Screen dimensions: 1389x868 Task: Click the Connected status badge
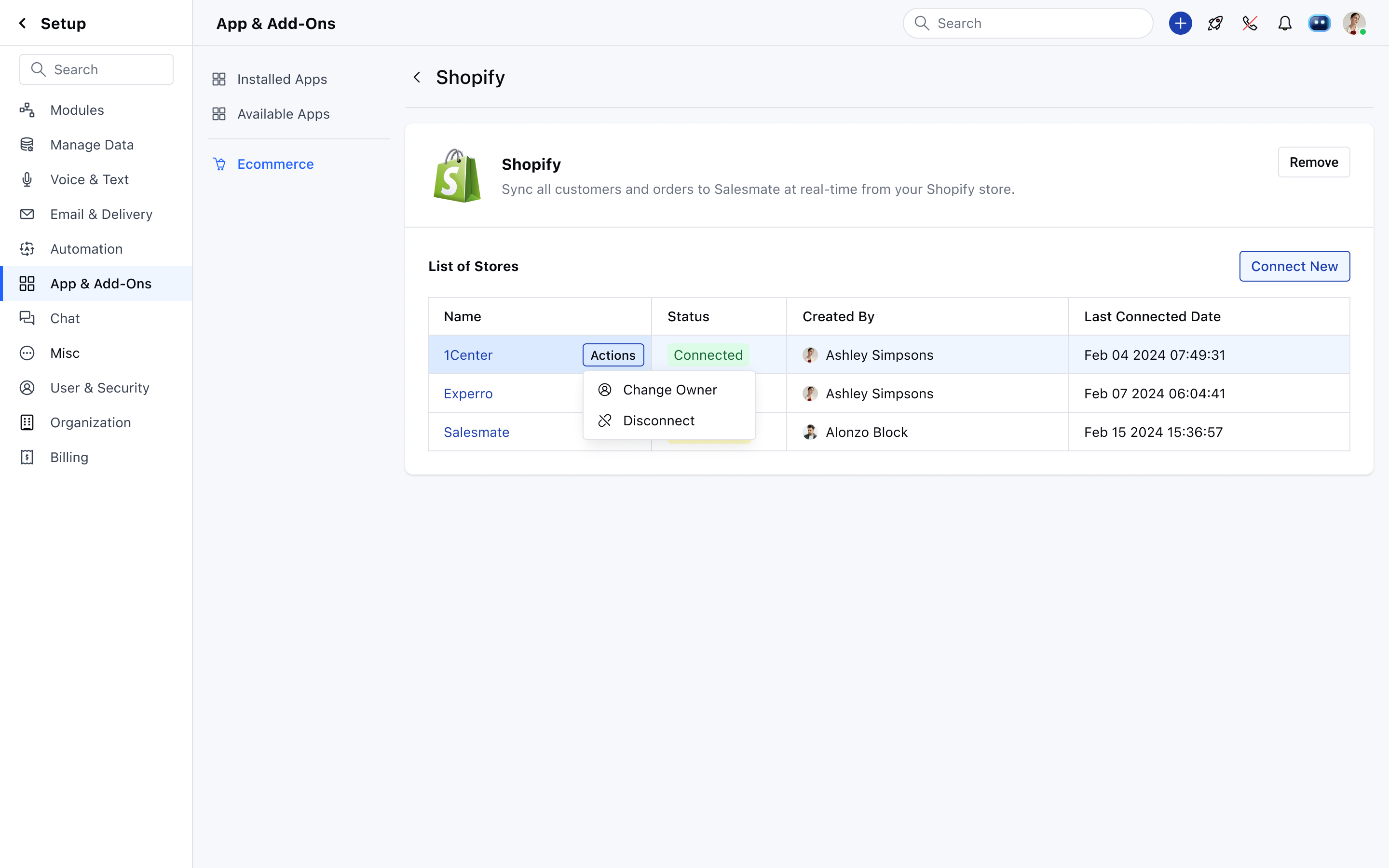tap(708, 355)
